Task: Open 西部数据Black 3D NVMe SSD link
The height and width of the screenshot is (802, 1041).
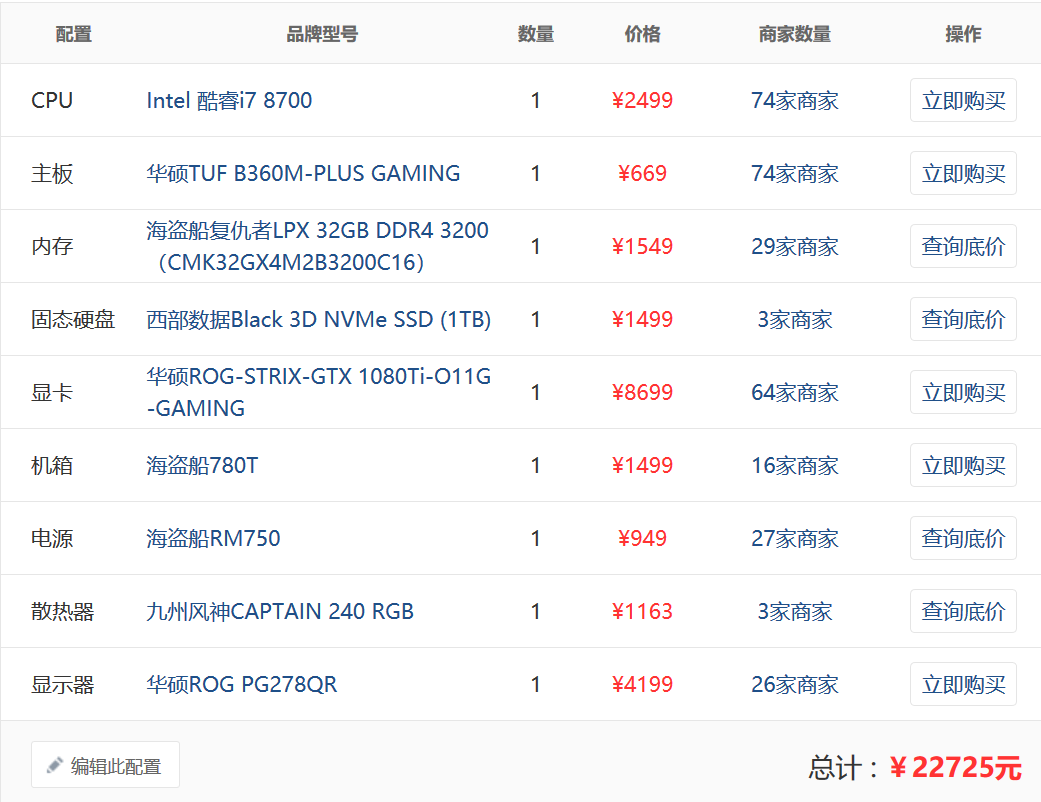Action: point(318,319)
